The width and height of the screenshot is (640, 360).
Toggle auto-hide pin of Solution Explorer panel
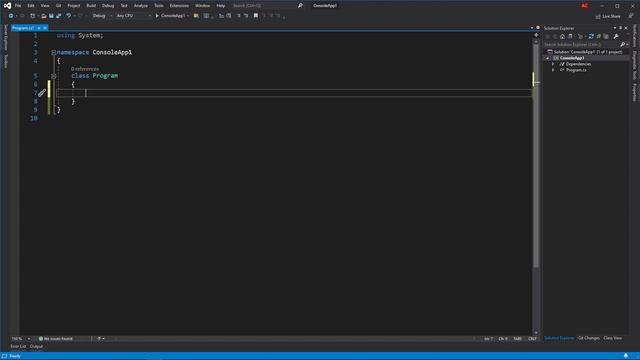pos(620,28)
